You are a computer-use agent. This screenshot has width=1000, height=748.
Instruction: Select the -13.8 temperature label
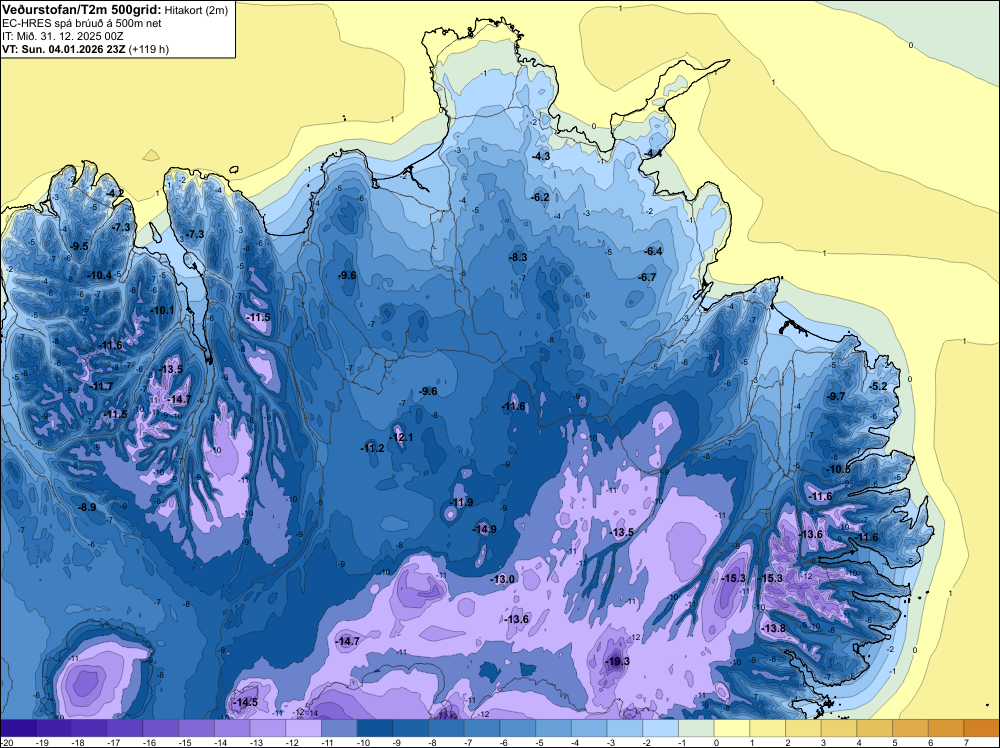pyautogui.click(x=774, y=629)
